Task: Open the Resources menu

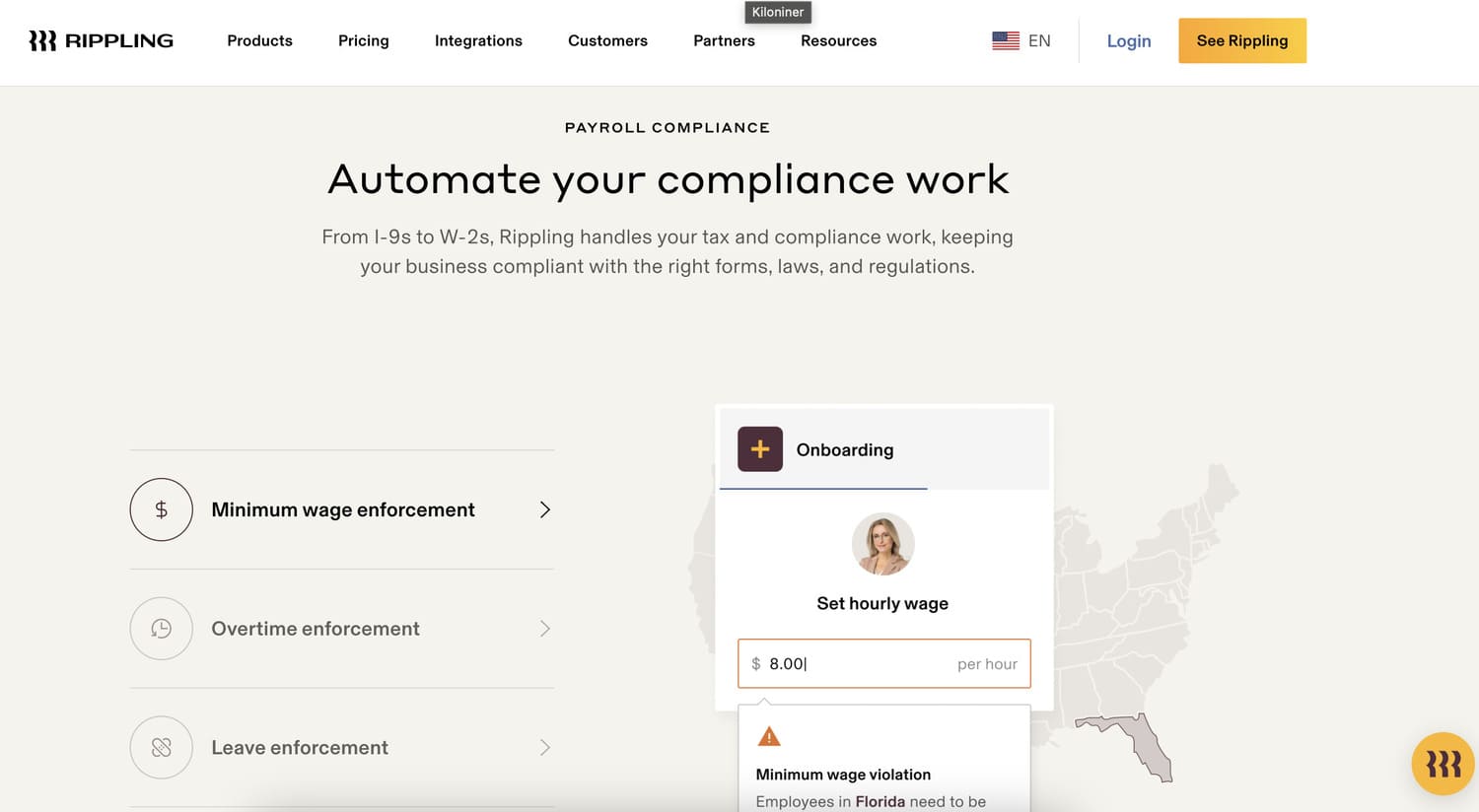Action: 838,40
